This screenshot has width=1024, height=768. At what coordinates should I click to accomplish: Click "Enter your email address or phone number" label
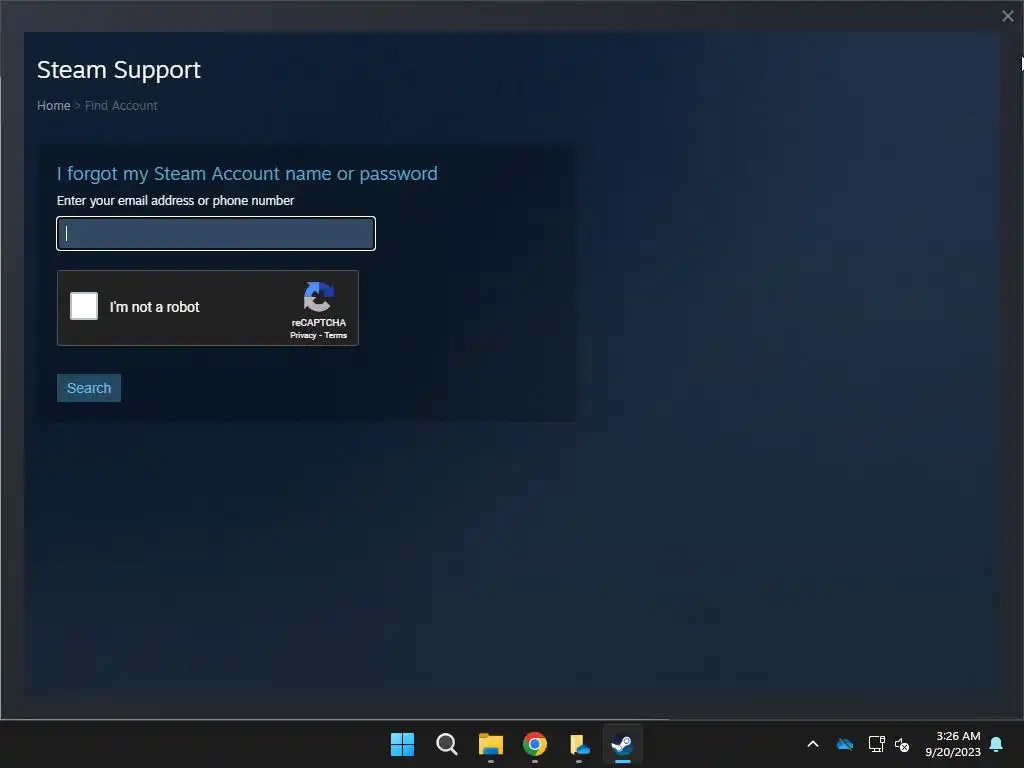pyautogui.click(x=176, y=200)
